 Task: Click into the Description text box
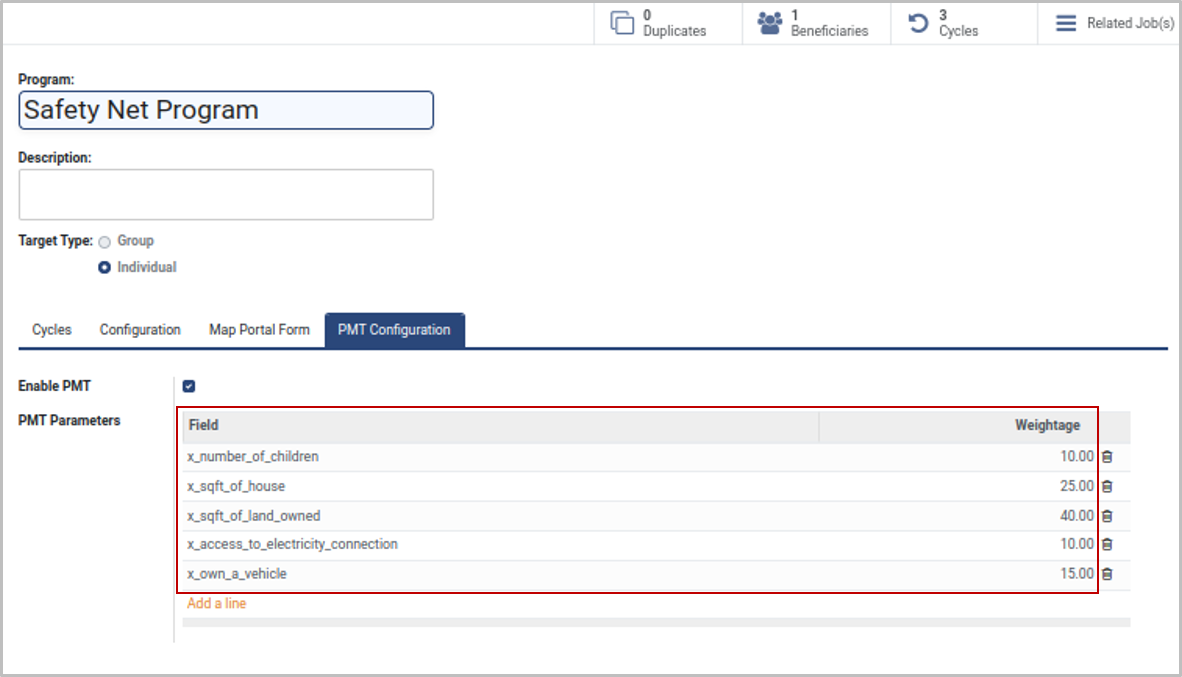[x=226, y=194]
